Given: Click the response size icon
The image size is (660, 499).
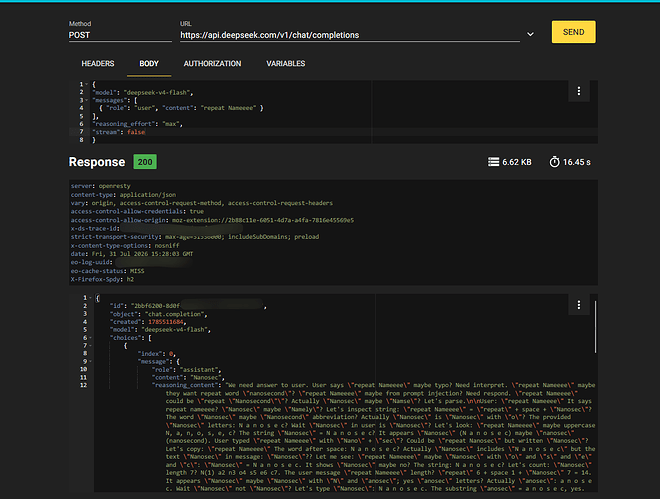Looking at the screenshot, I should 493,162.
